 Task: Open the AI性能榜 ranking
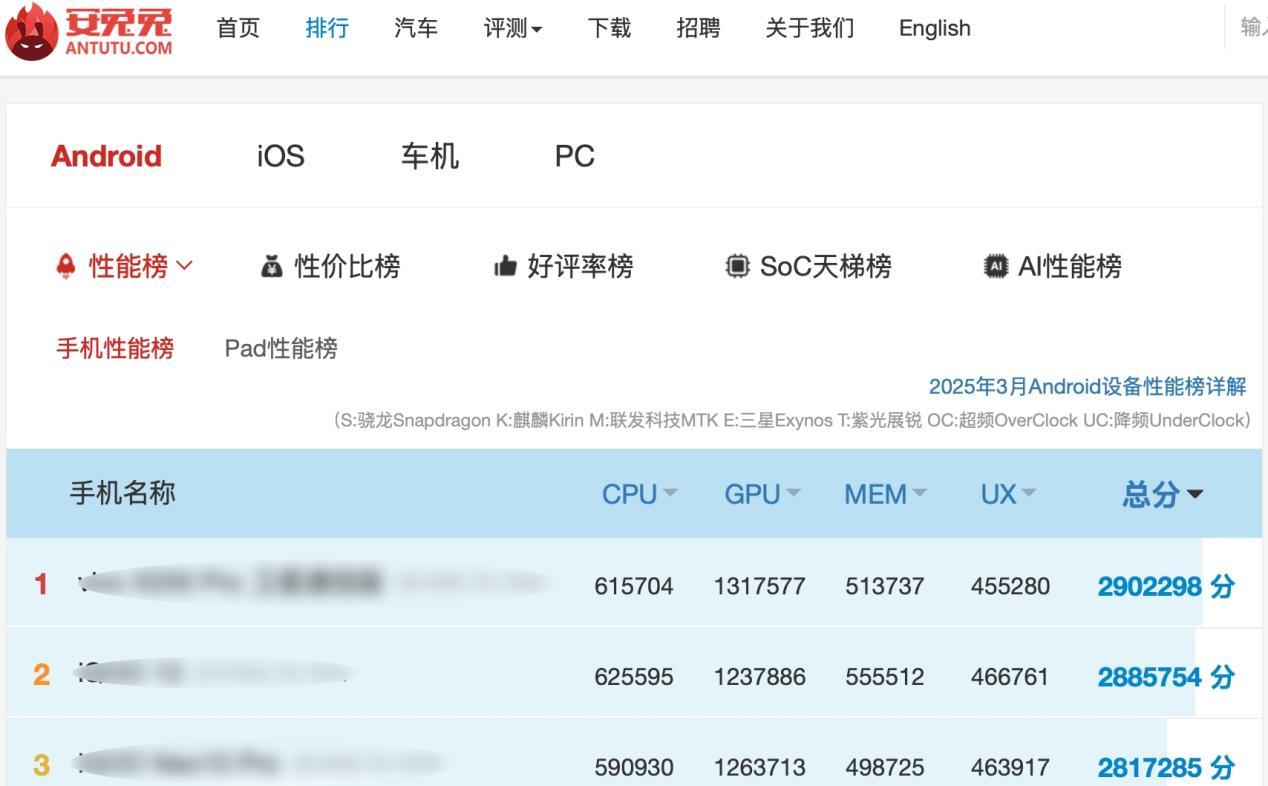tap(1070, 266)
